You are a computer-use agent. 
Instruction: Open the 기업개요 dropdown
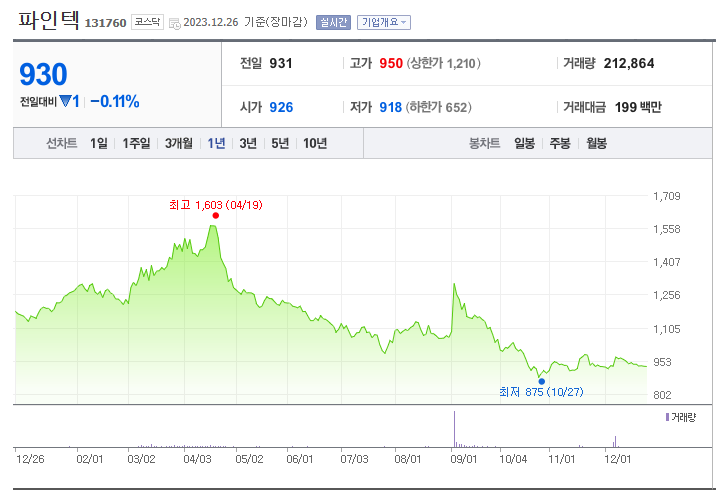384,22
